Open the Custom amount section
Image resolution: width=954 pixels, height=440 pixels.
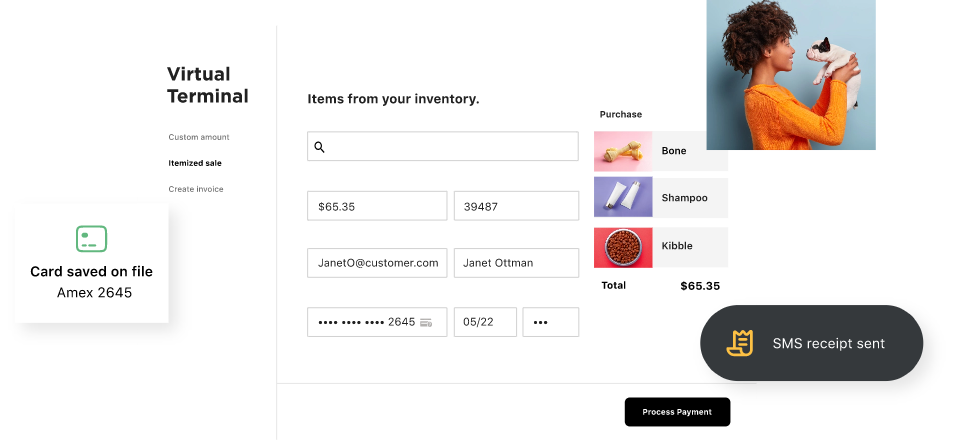pyautogui.click(x=198, y=137)
